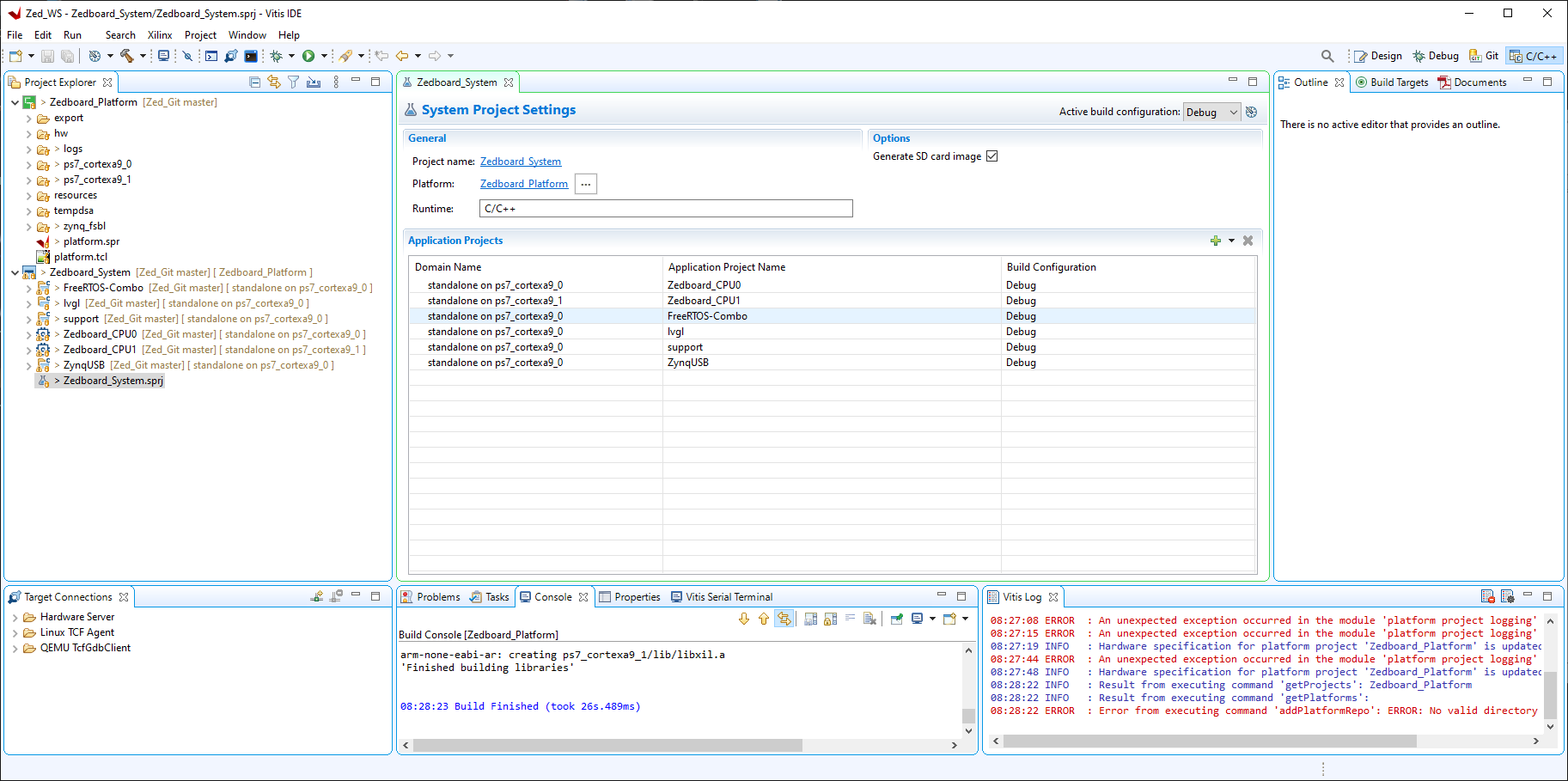Click the console up arrow icon
This screenshot has height=781, width=1568.
point(764,619)
